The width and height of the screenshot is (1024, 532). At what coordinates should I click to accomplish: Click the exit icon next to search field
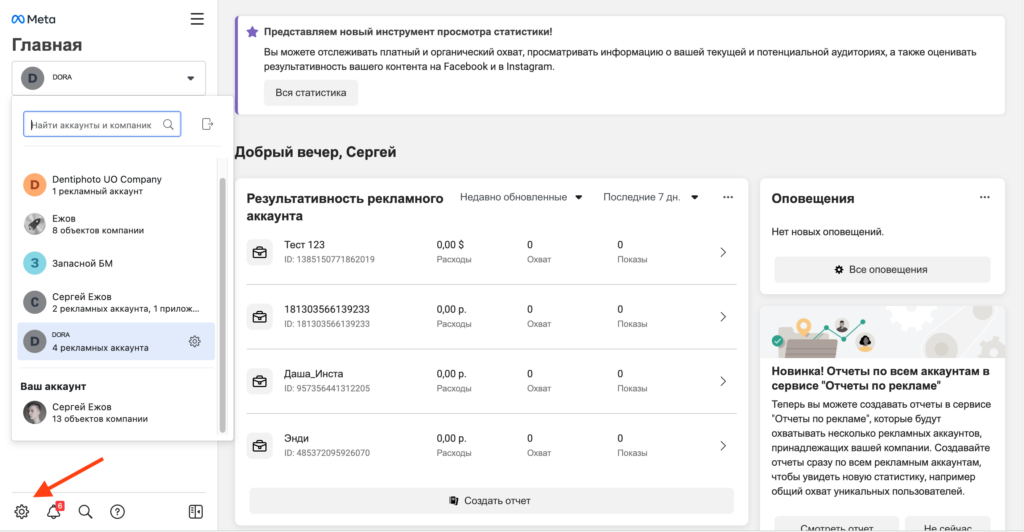207,124
